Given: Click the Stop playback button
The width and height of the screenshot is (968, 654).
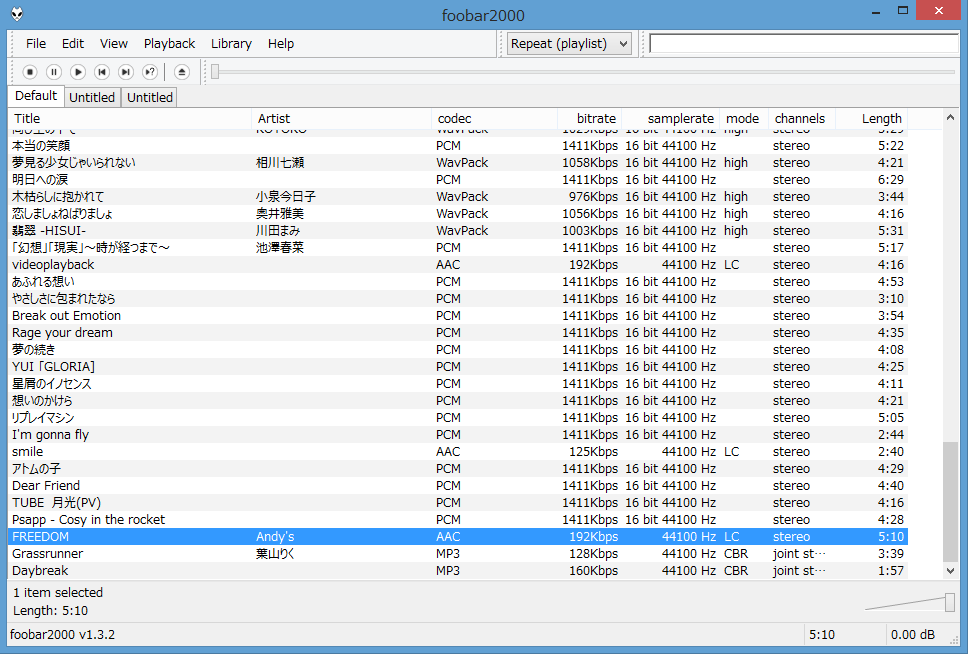Looking at the screenshot, I should [x=30, y=72].
